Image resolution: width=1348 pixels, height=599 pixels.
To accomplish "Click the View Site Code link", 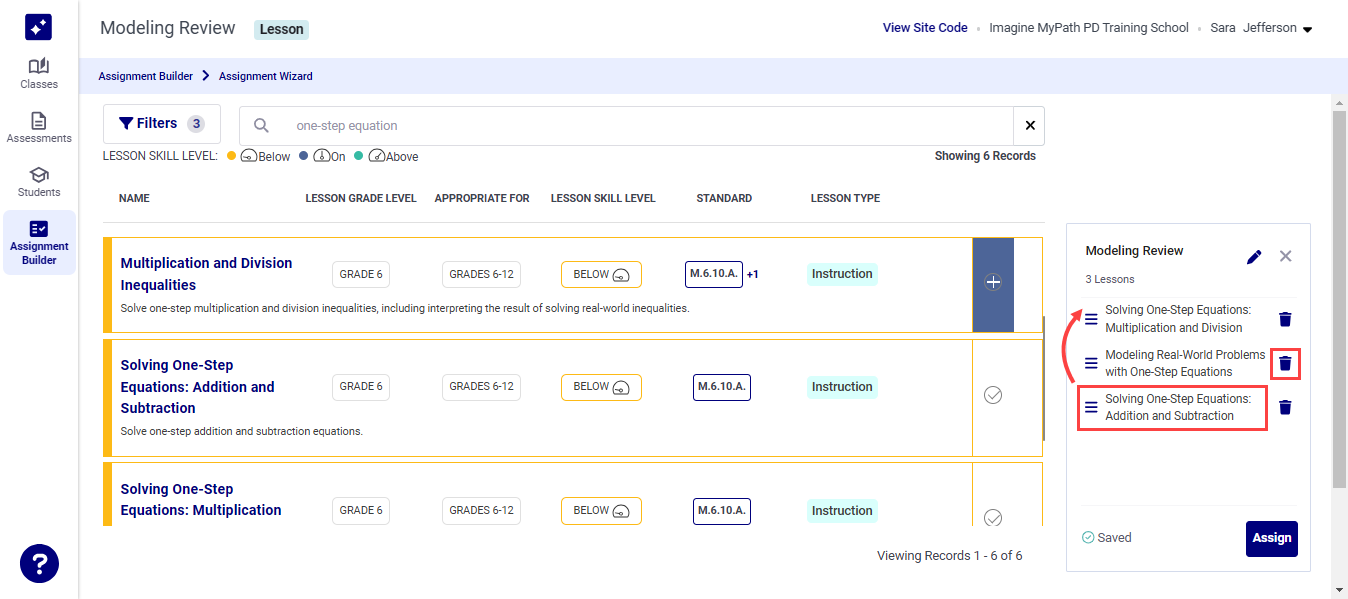I will [925, 28].
